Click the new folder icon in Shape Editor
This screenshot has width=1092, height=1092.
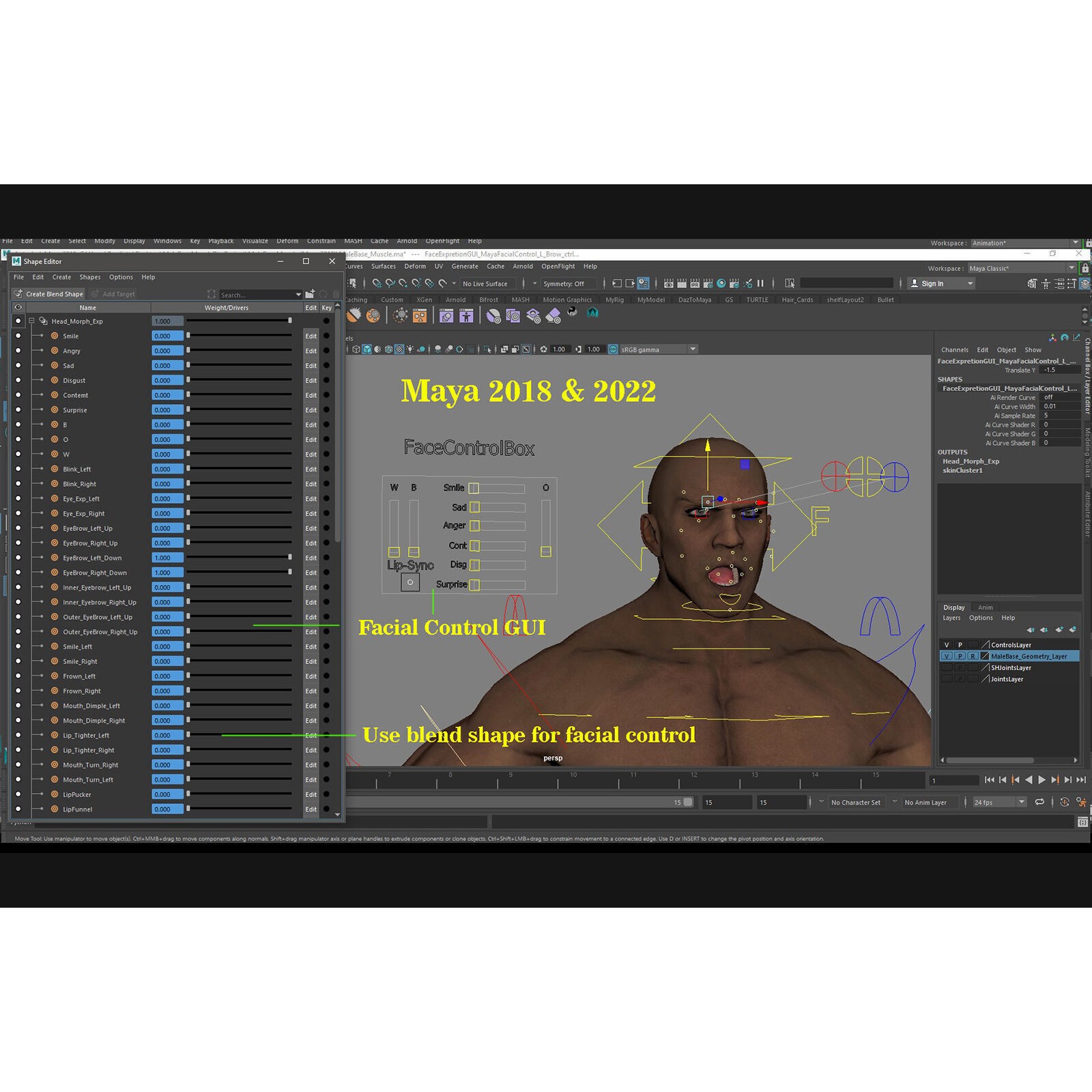pyautogui.click(x=310, y=294)
